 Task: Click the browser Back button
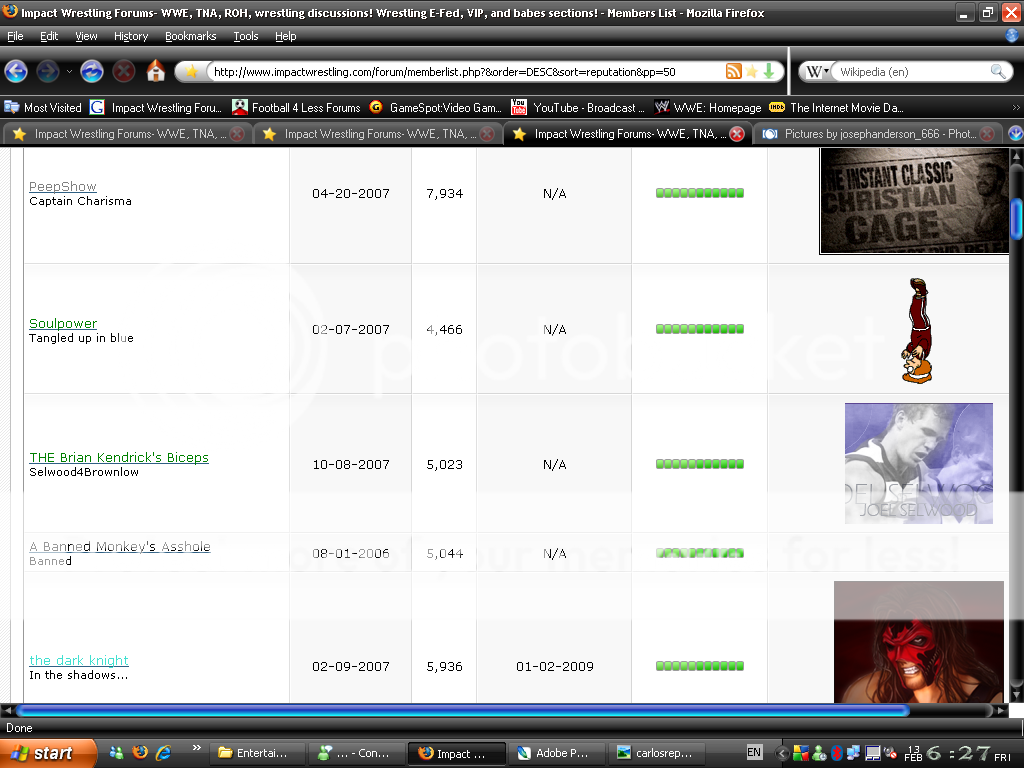[x=17, y=71]
